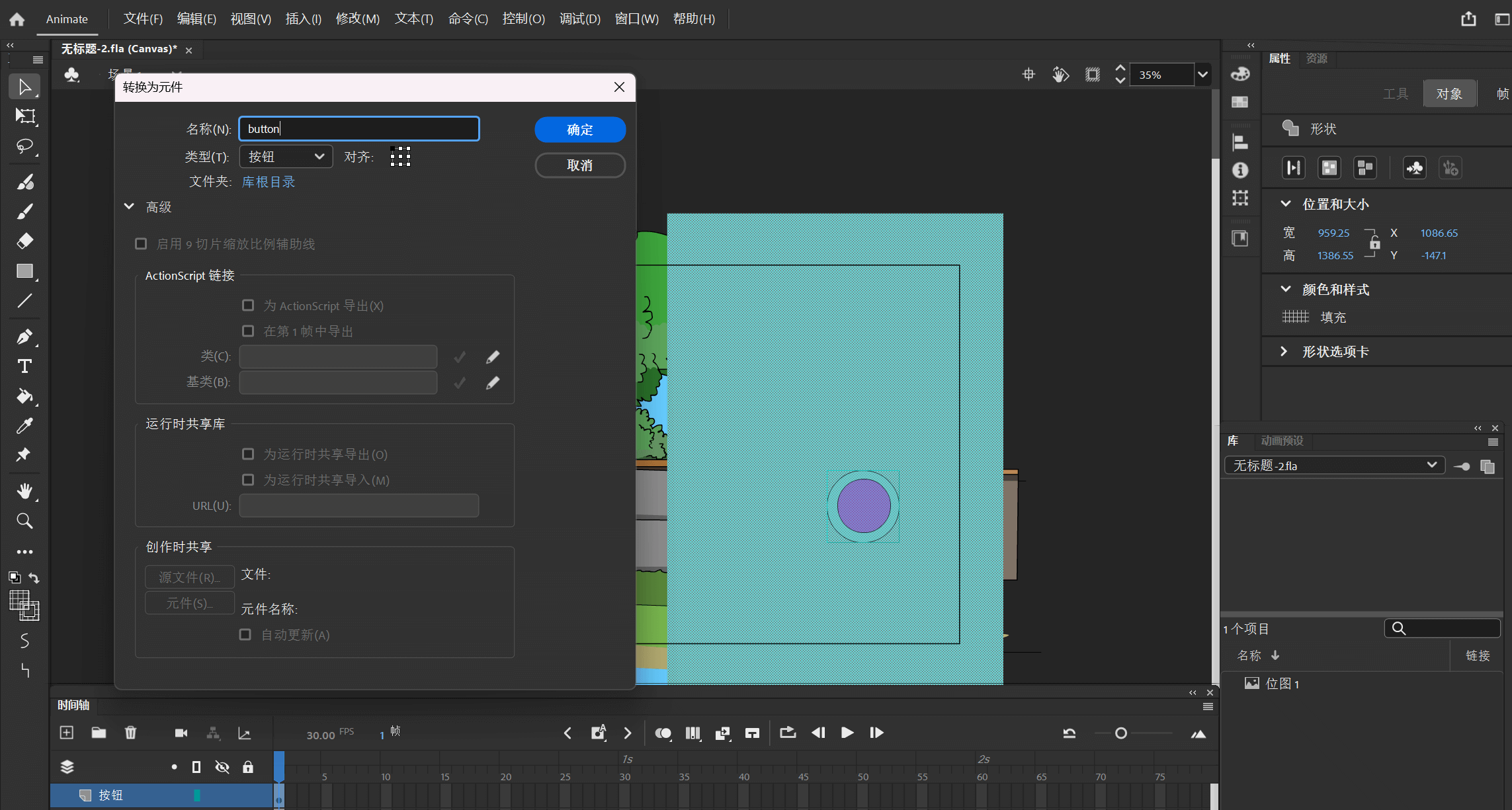1512x810 pixels.
Task: Select the Eyedropper tool
Action: 24,426
